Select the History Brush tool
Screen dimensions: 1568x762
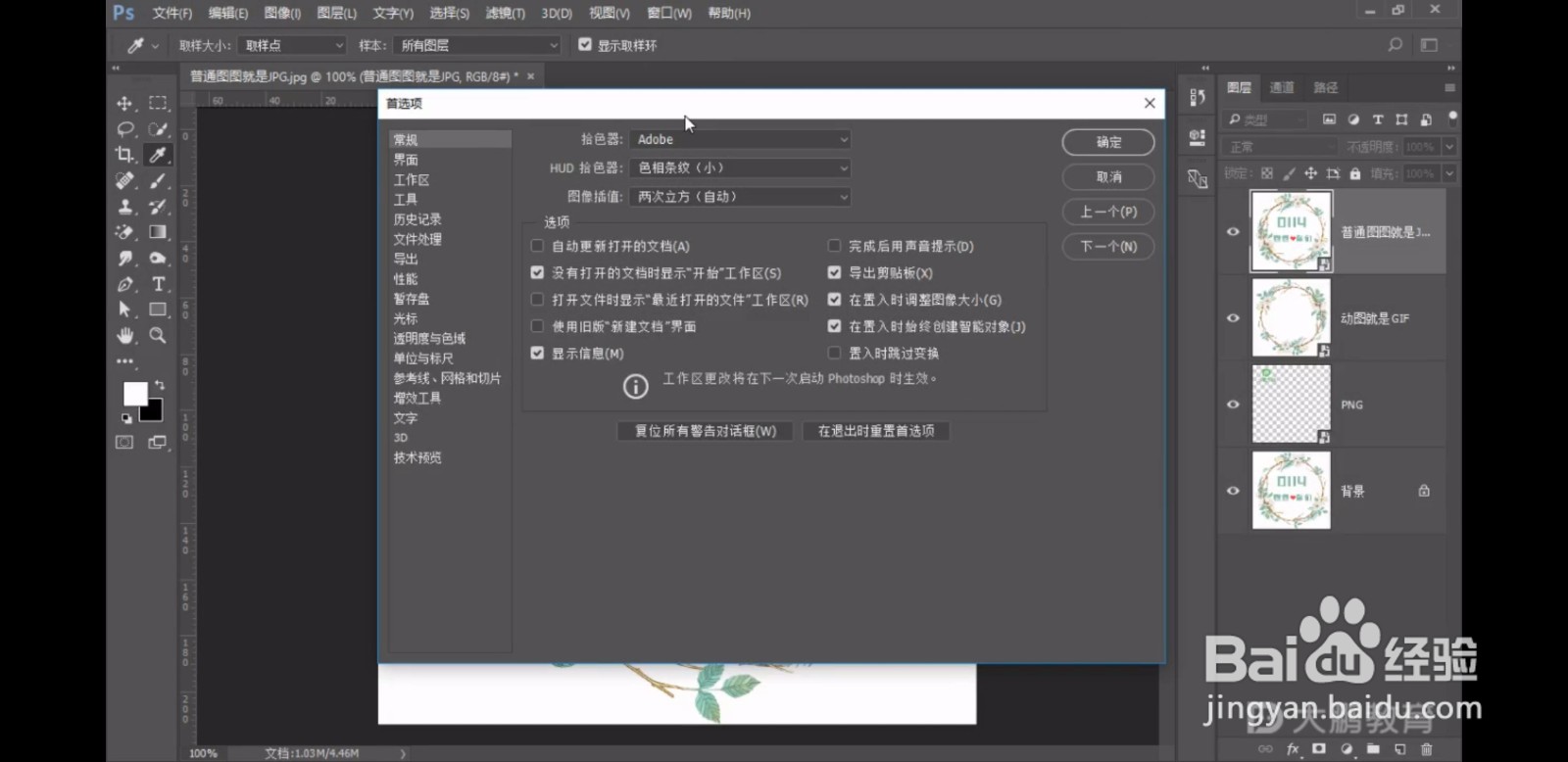tap(158, 207)
